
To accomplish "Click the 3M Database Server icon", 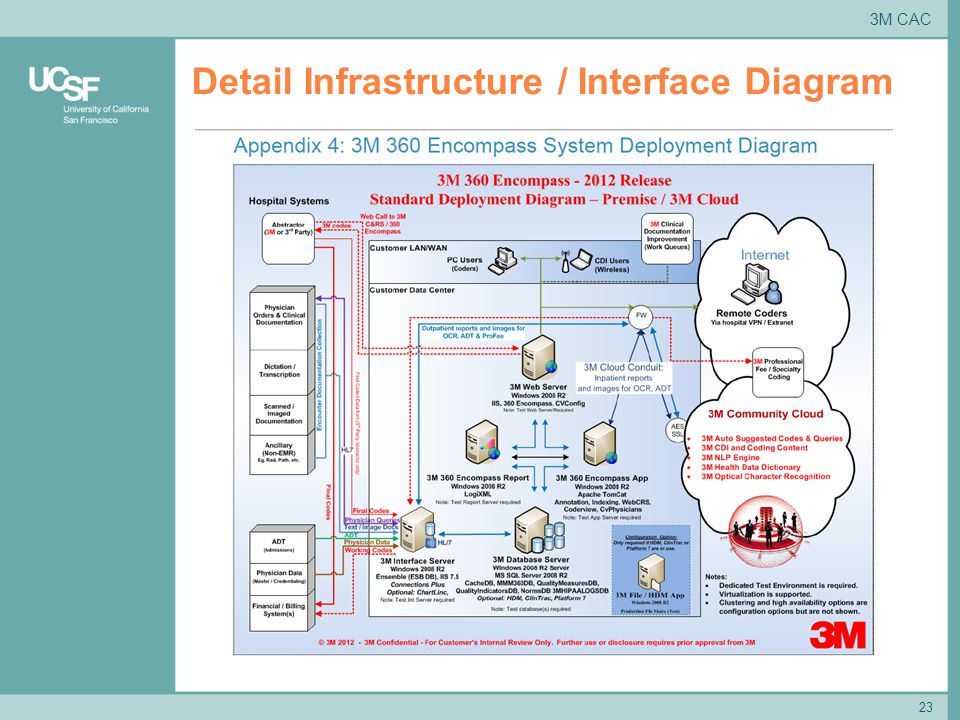I will (539, 530).
